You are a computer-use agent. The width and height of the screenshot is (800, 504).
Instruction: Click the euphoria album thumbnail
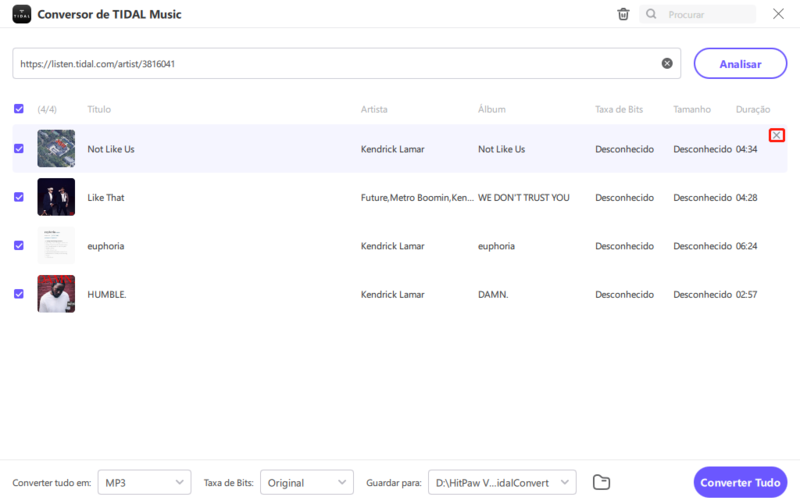(x=56, y=245)
